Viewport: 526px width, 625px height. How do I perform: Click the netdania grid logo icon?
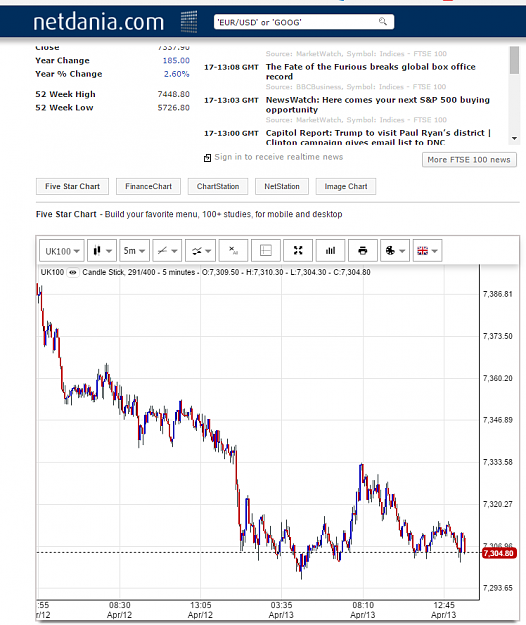(x=189, y=22)
